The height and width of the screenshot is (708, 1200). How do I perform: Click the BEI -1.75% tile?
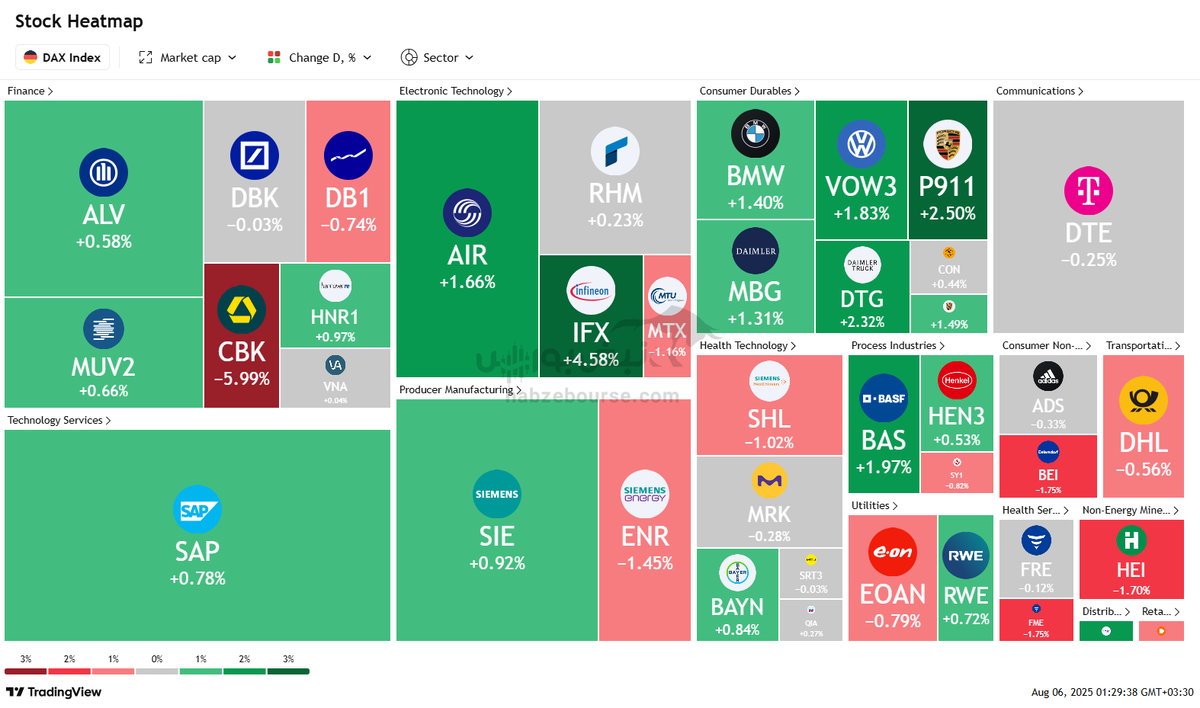point(1048,468)
